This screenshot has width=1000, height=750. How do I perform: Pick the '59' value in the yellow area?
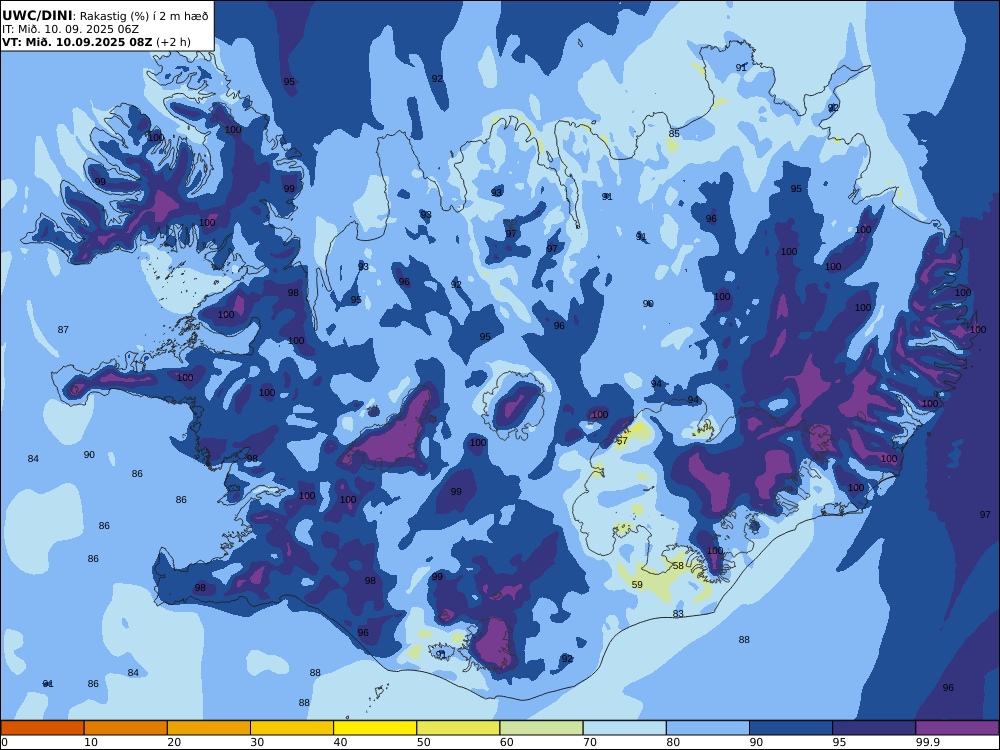click(637, 585)
